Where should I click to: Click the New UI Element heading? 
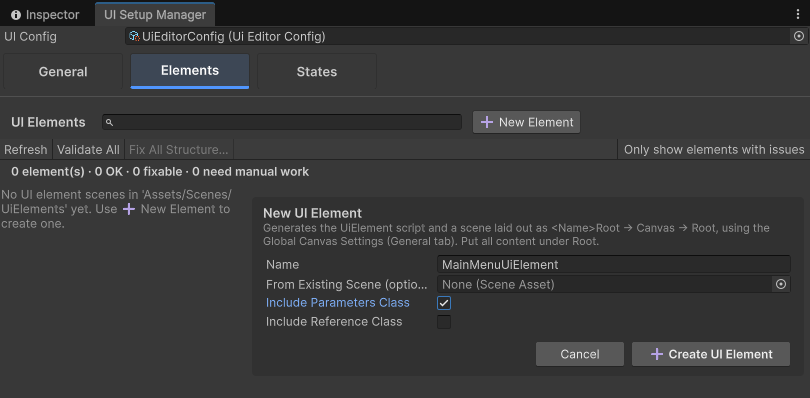coord(313,213)
